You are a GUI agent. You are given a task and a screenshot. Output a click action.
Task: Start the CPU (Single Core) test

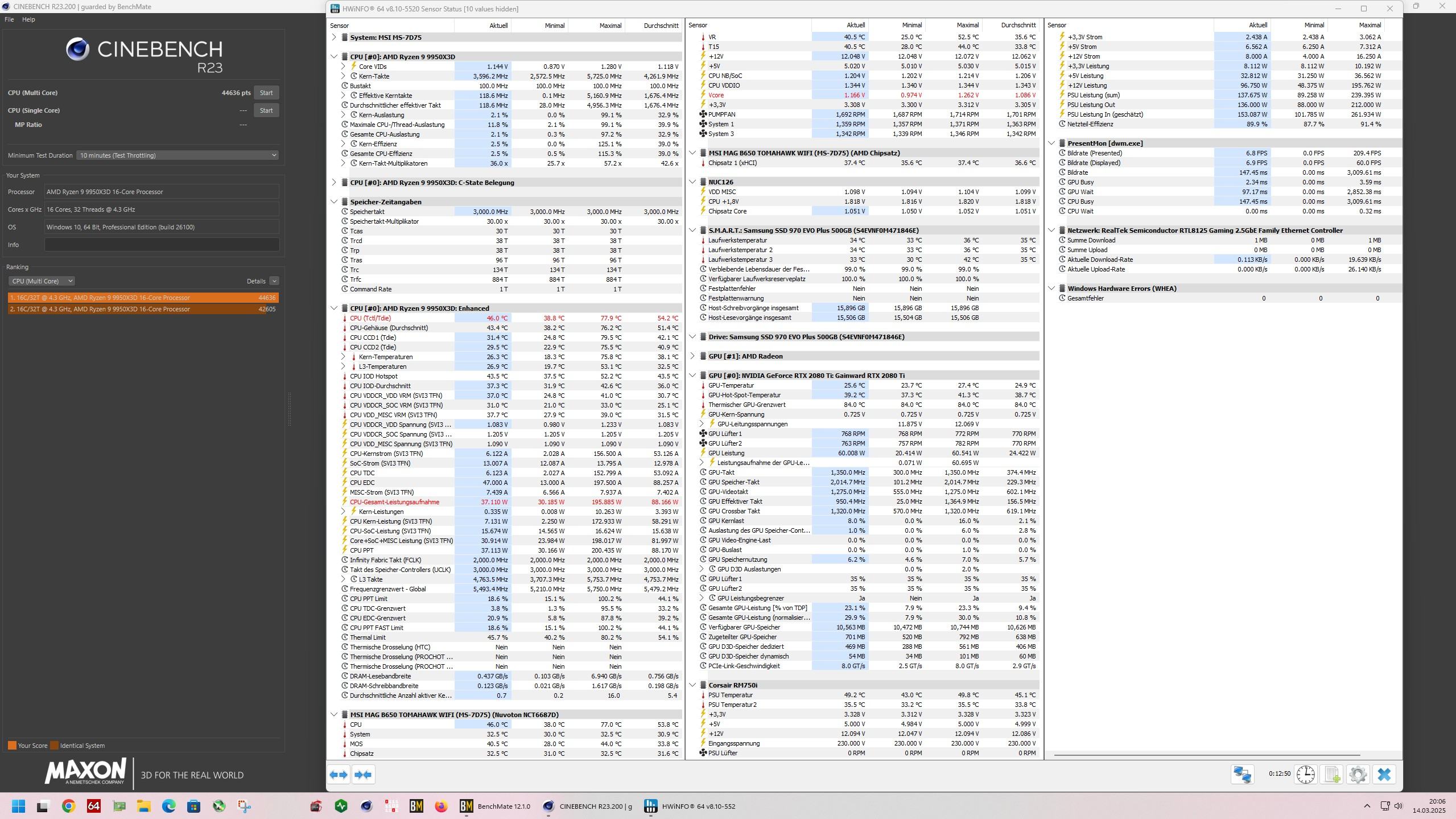coord(266,110)
